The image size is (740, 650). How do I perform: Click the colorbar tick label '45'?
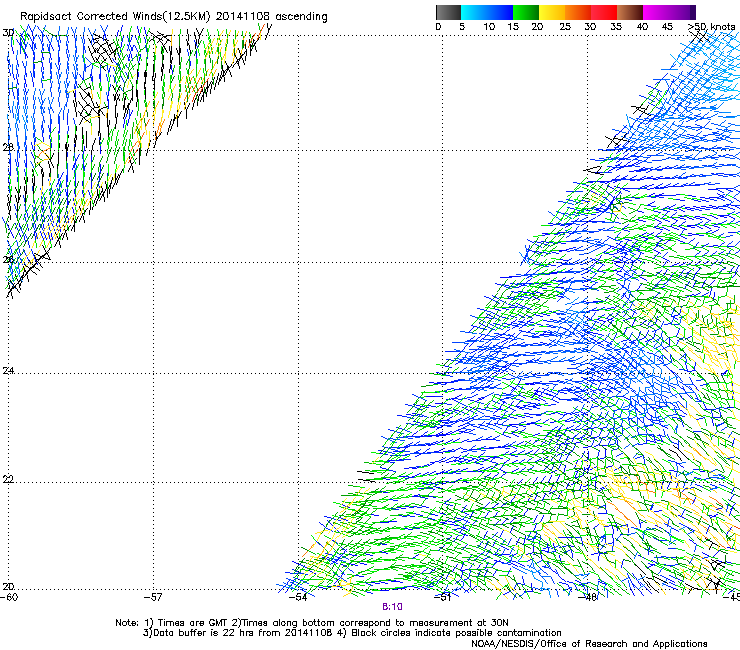pos(667,27)
